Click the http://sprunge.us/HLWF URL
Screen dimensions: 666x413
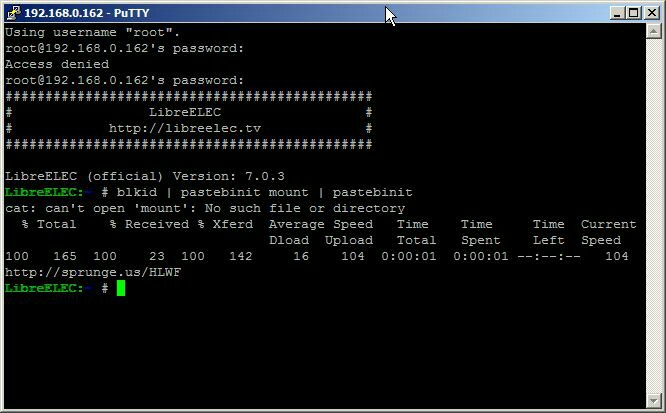(93, 272)
